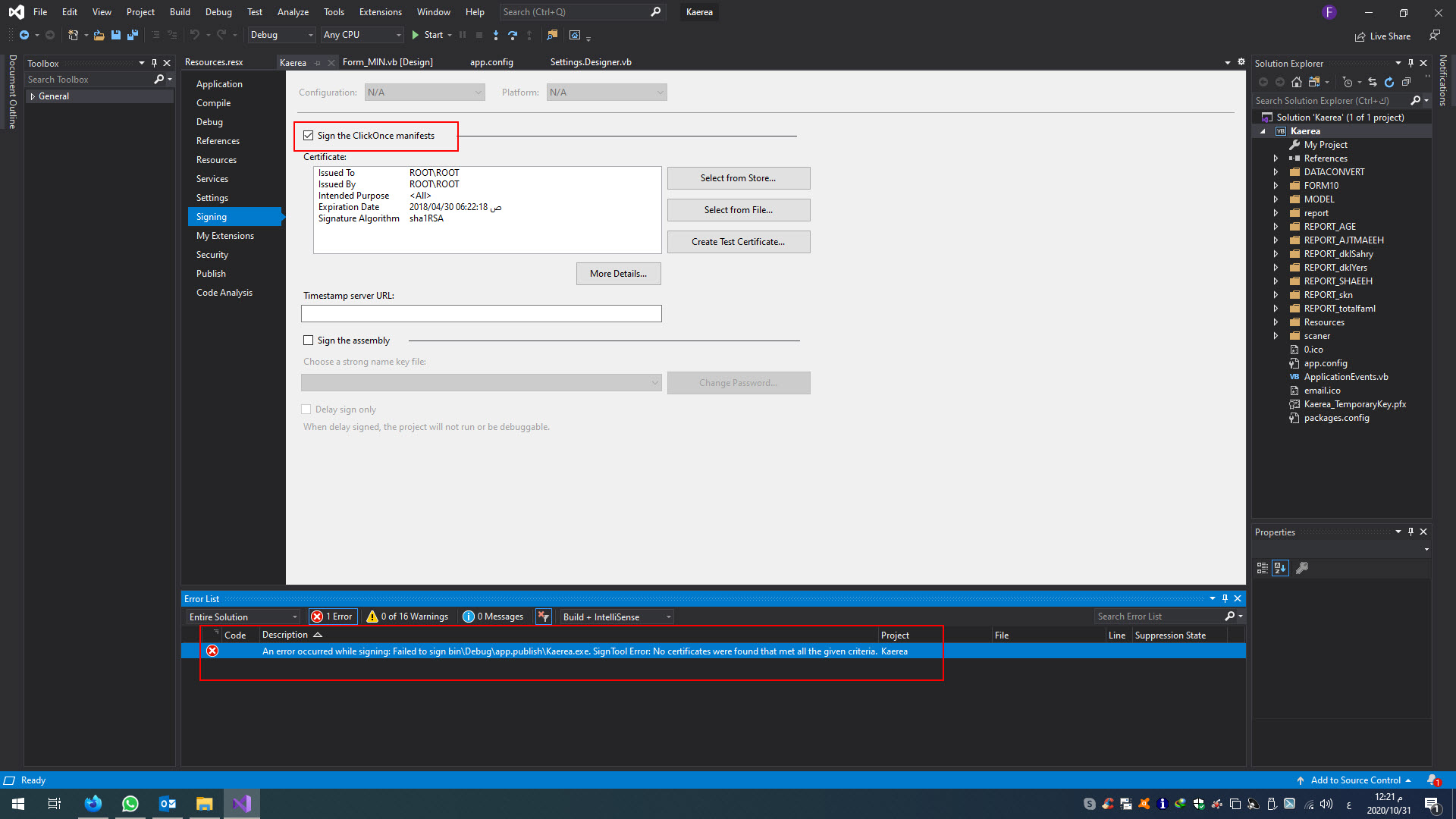Click the Start debugging button

tap(427, 35)
